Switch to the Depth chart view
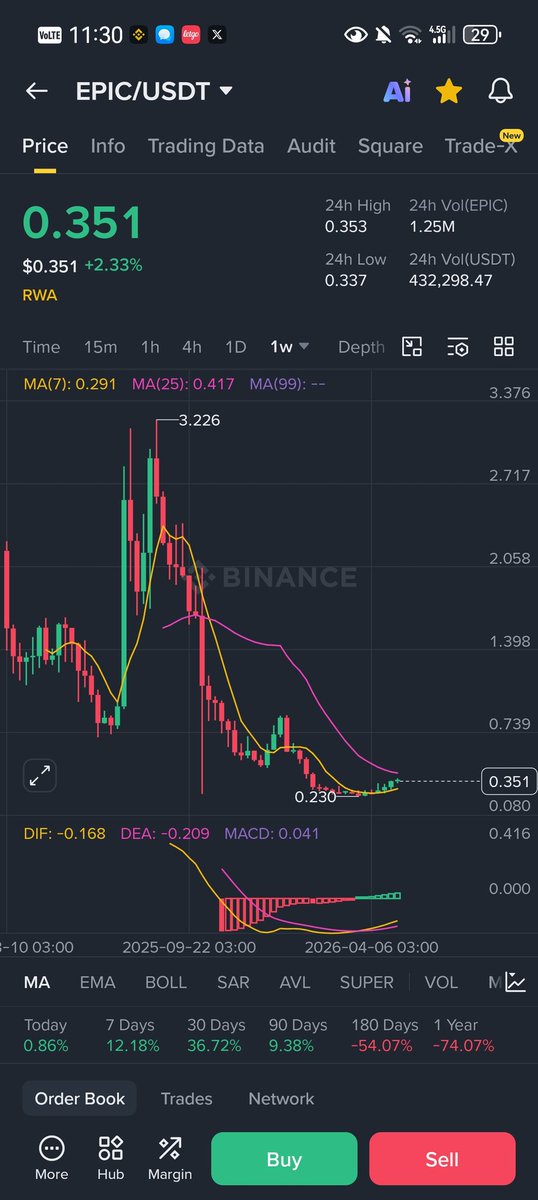The image size is (538, 1200). click(x=361, y=347)
